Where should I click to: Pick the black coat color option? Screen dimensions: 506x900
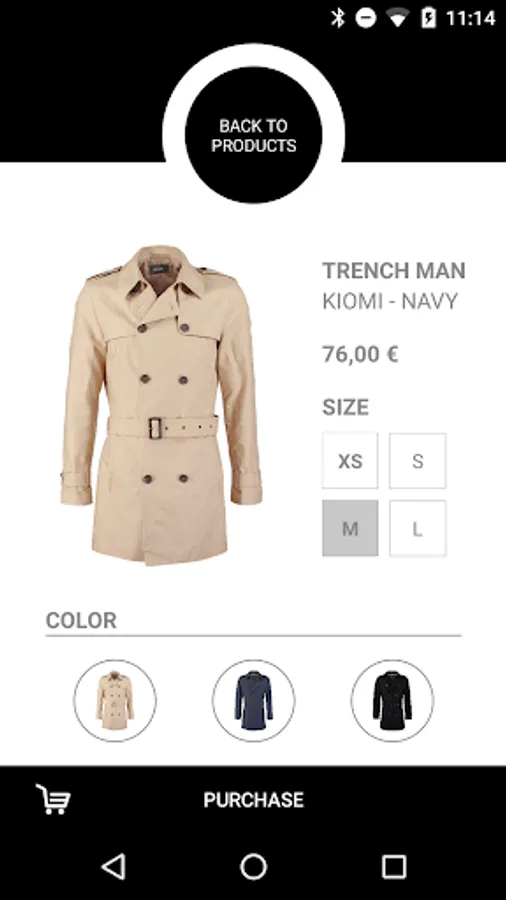[x=392, y=700]
